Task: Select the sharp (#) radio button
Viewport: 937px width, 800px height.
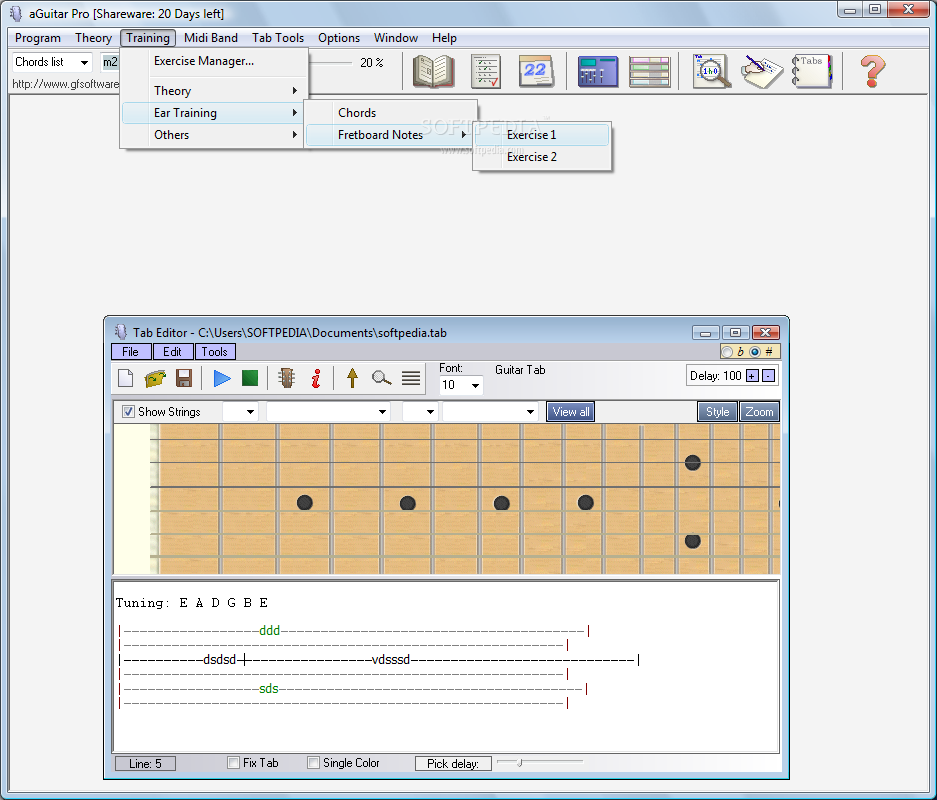Action: click(755, 352)
